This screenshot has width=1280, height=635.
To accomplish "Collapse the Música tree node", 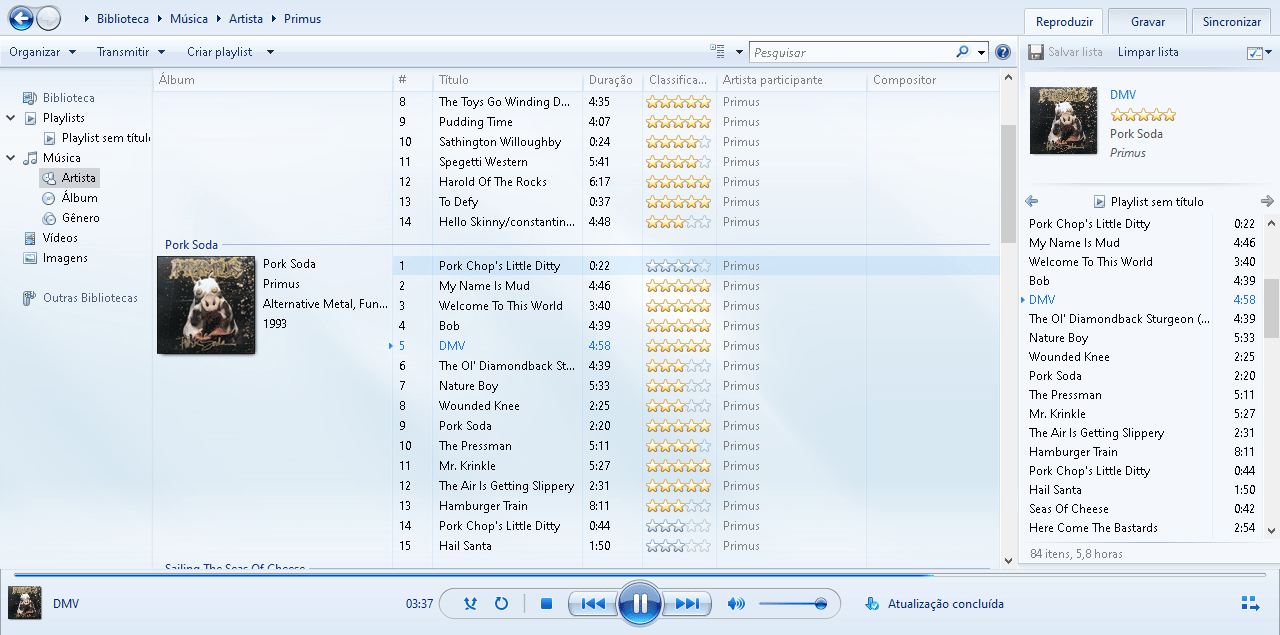I will click(10, 158).
